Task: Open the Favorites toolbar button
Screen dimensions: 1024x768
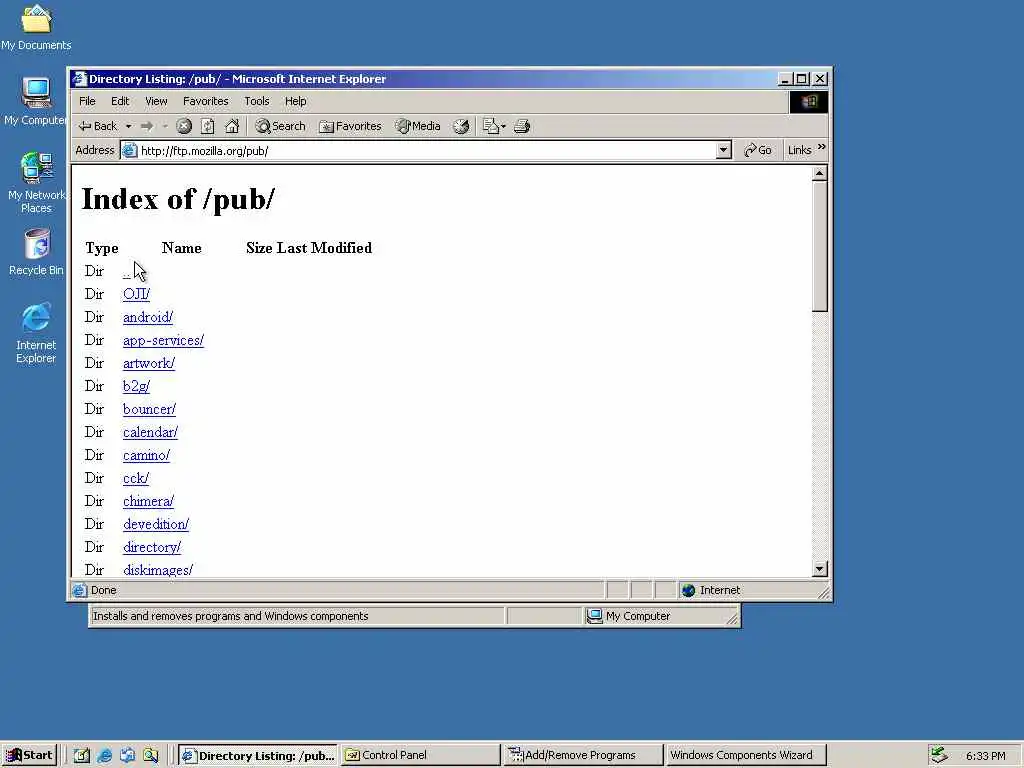Action: (350, 126)
